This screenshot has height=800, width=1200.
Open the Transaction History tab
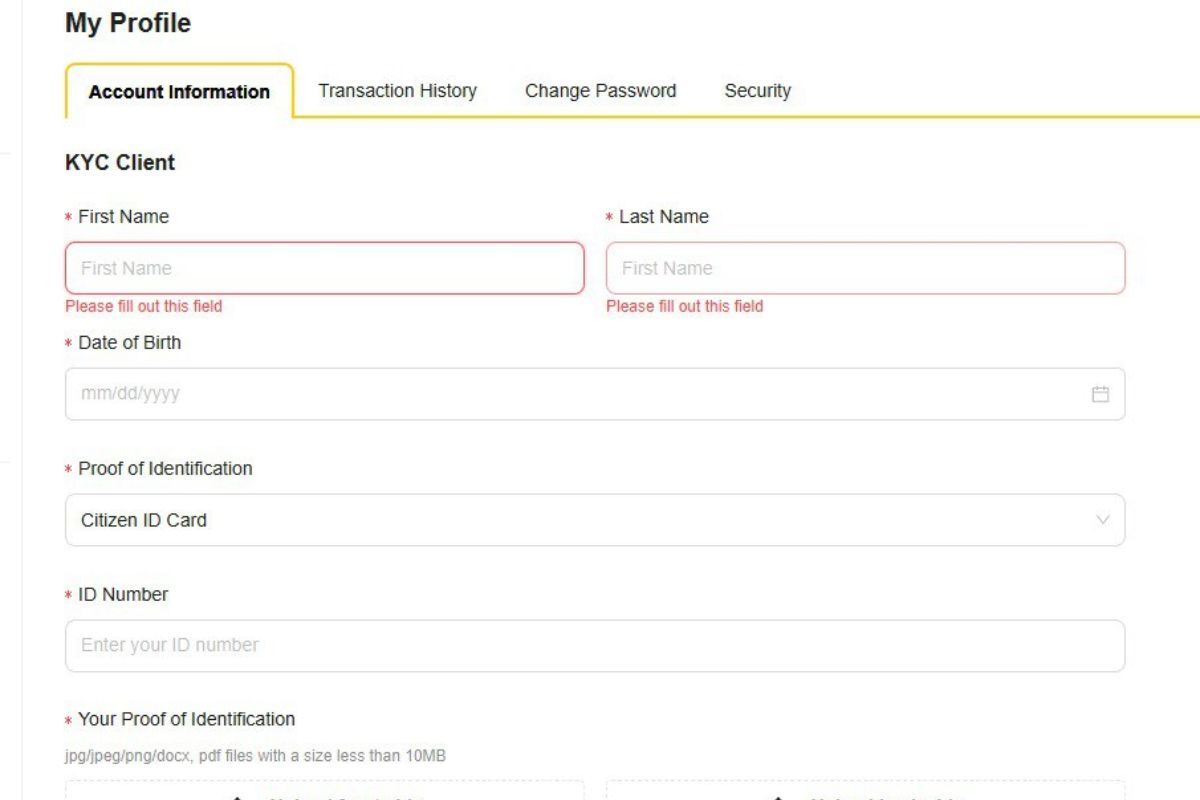click(x=397, y=91)
